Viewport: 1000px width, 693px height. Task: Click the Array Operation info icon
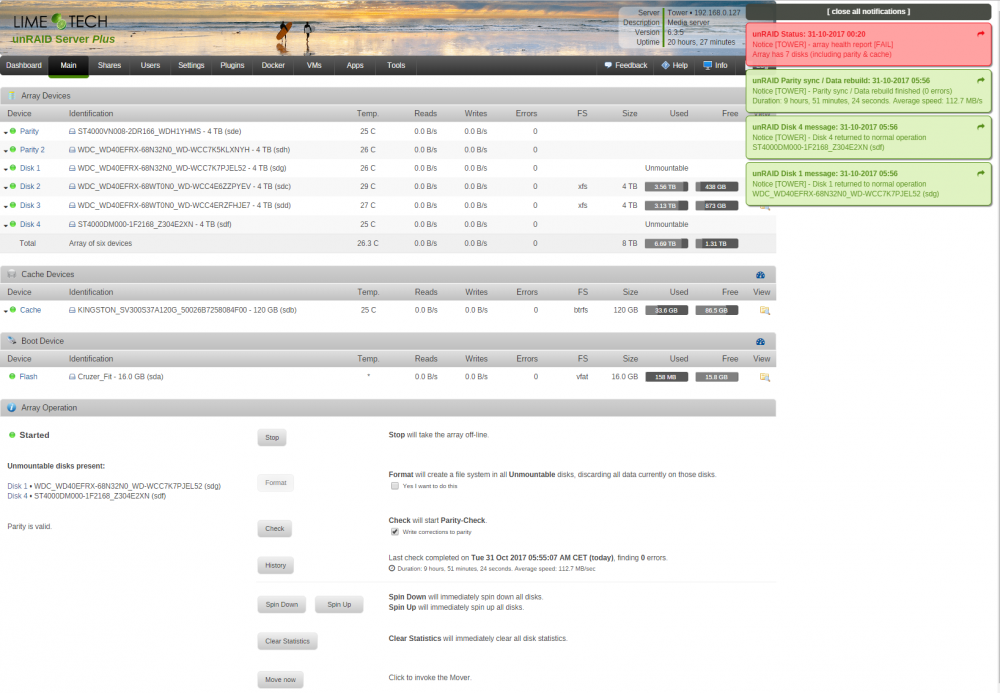(11, 407)
